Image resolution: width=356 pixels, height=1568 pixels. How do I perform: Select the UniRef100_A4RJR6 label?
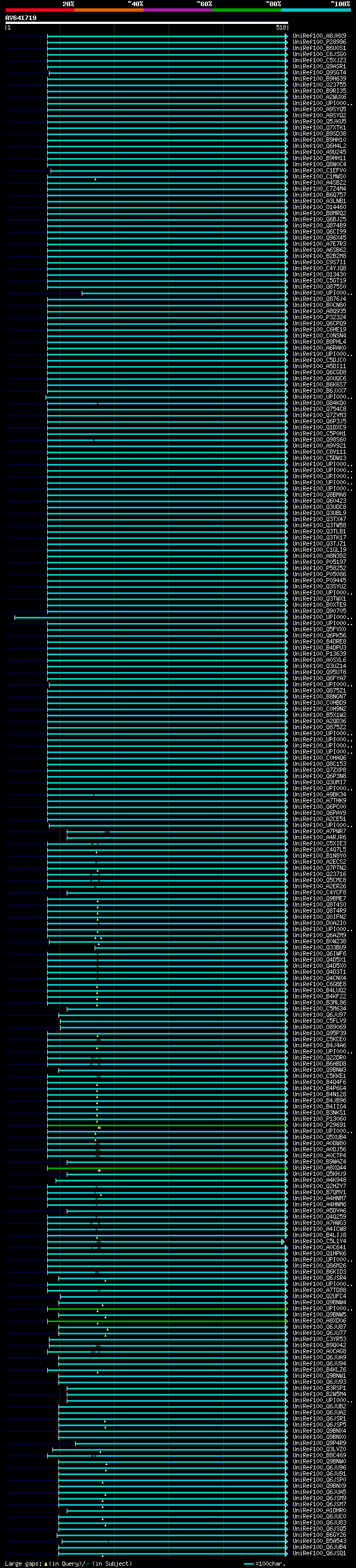coord(319,838)
